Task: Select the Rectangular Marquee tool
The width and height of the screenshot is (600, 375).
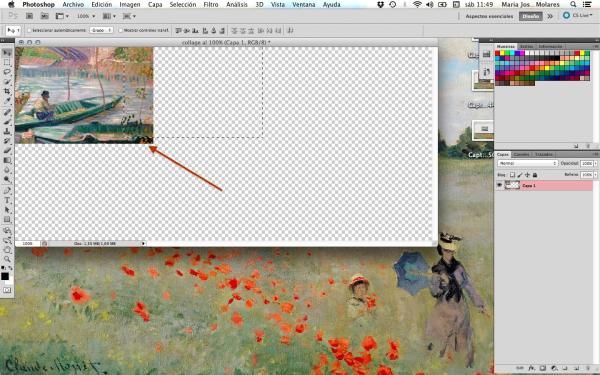Action: [x=7, y=62]
